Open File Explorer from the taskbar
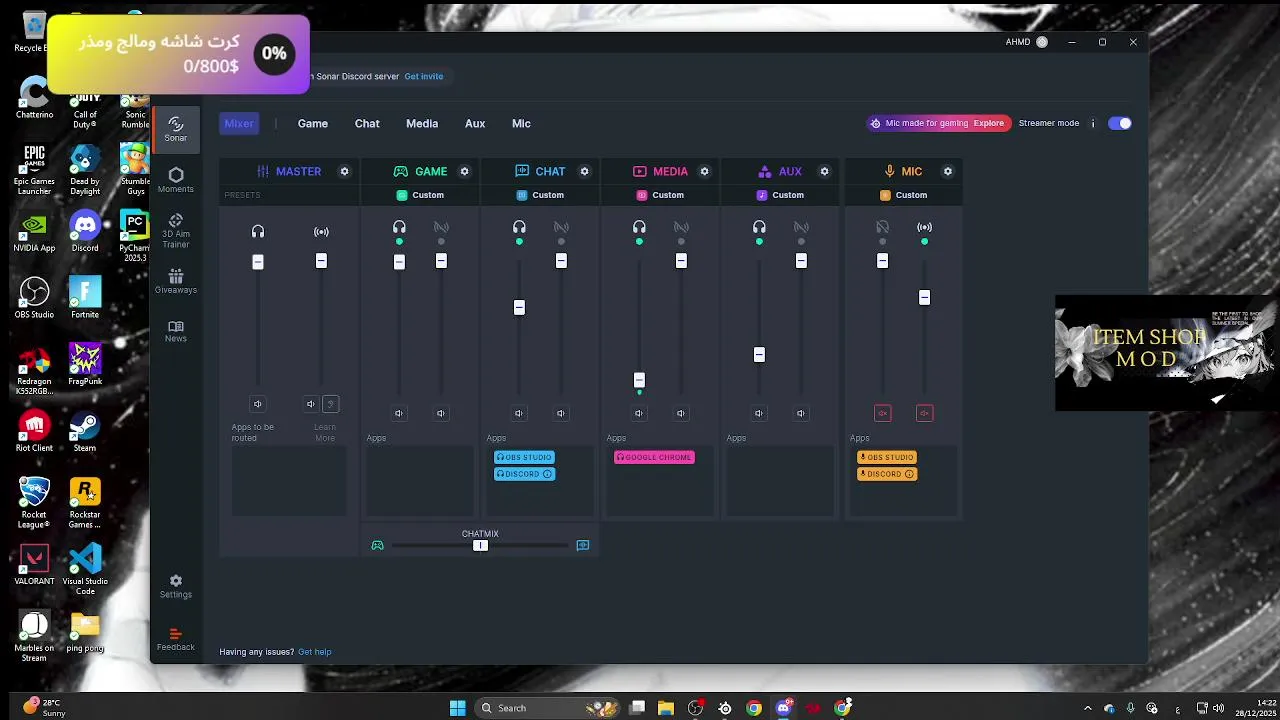This screenshot has height=720, width=1280. pos(666,708)
